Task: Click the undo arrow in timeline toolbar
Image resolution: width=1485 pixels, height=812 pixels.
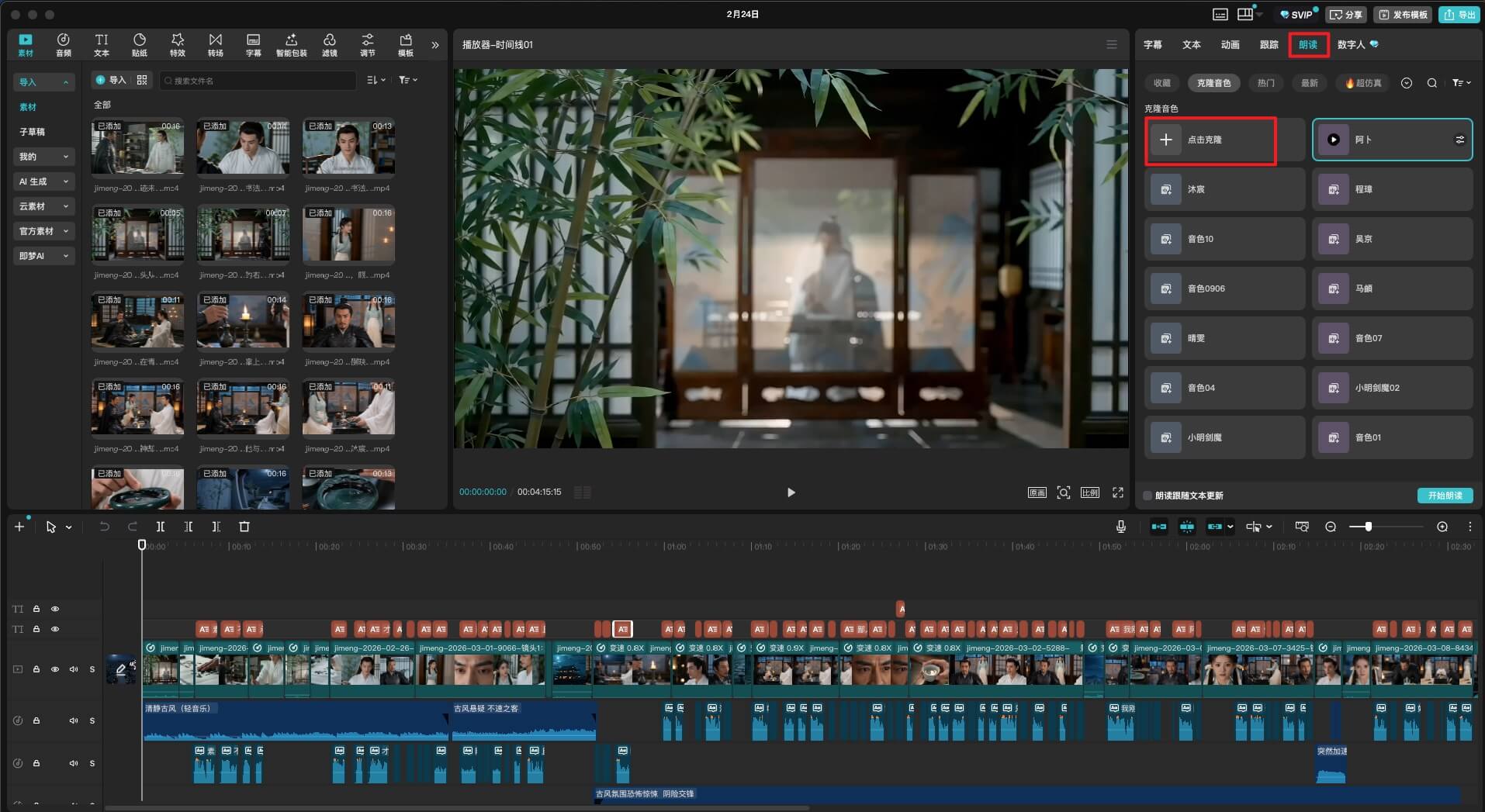Action: click(104, 527)
